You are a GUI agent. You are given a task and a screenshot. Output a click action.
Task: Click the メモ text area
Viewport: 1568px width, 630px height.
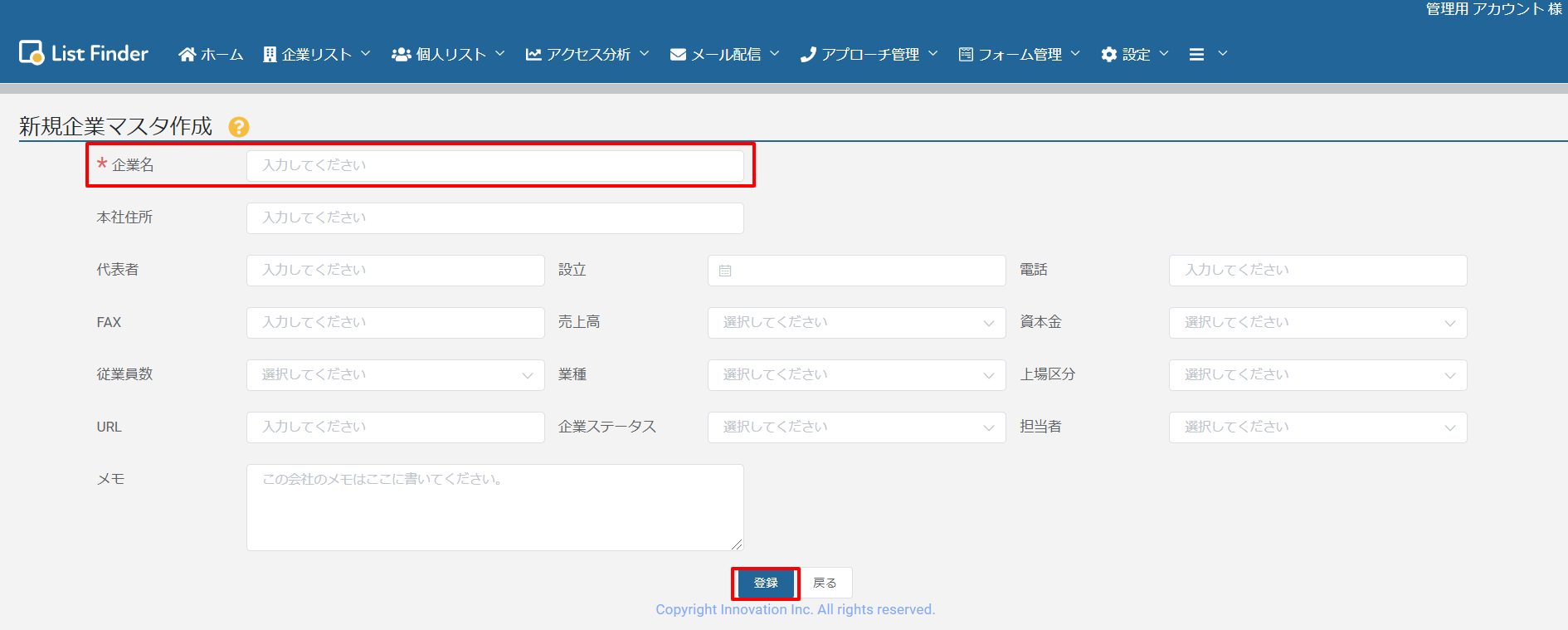(494, 507)
